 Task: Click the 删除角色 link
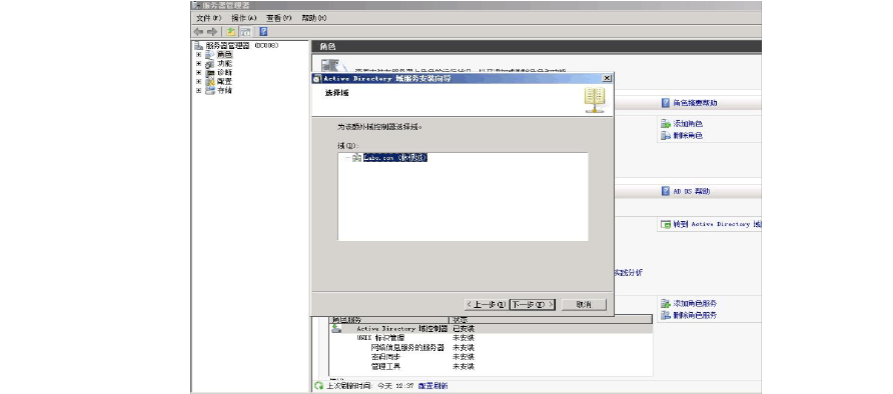click(688, 136)
